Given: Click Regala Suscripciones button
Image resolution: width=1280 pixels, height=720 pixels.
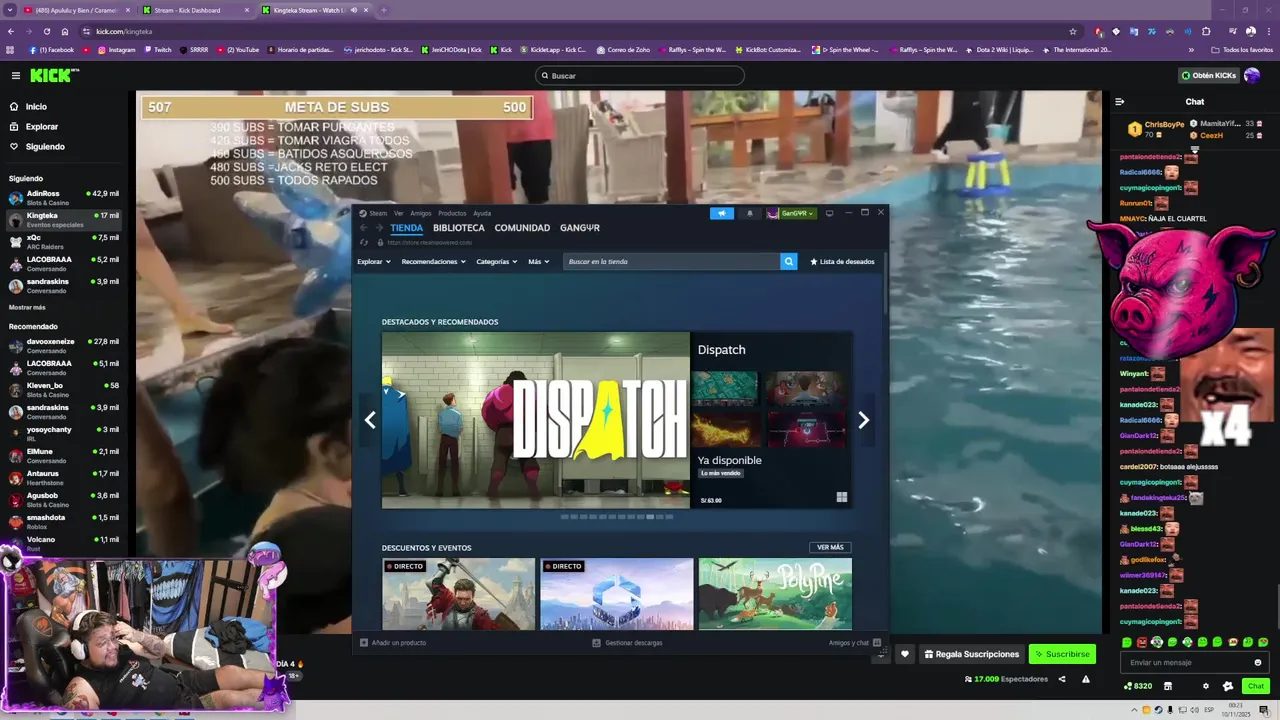Looking at the screenshot, I should tap(972, 654).
